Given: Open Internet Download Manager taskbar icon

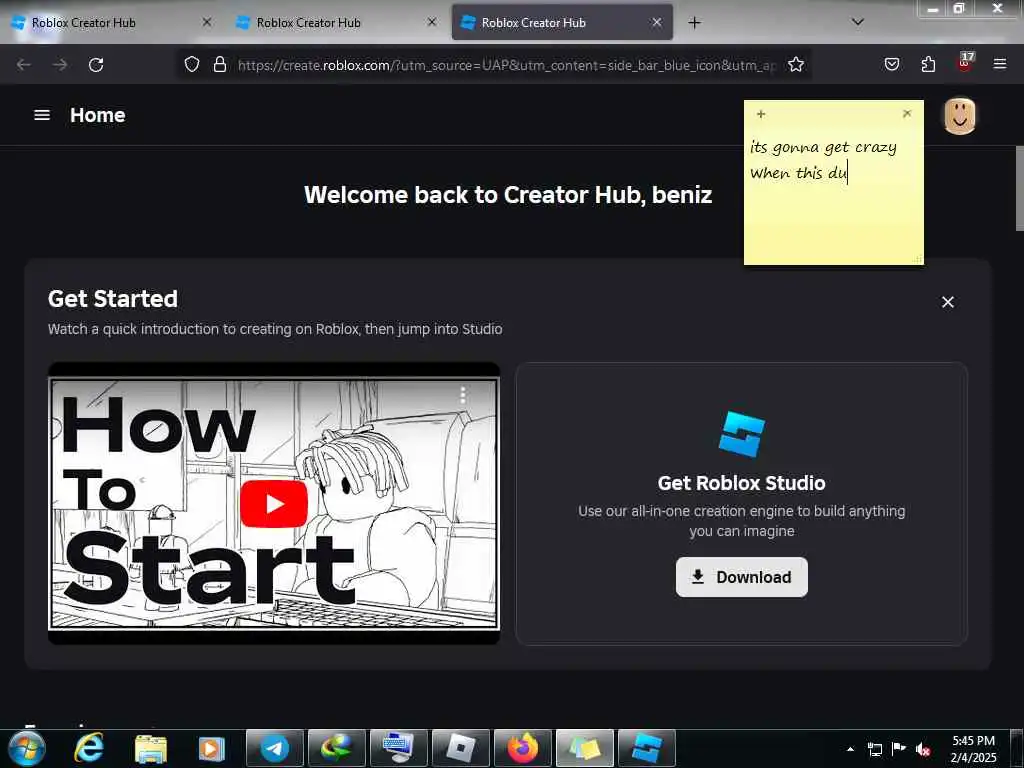Looking at the screenshot, I should click(x=336, y=748).
